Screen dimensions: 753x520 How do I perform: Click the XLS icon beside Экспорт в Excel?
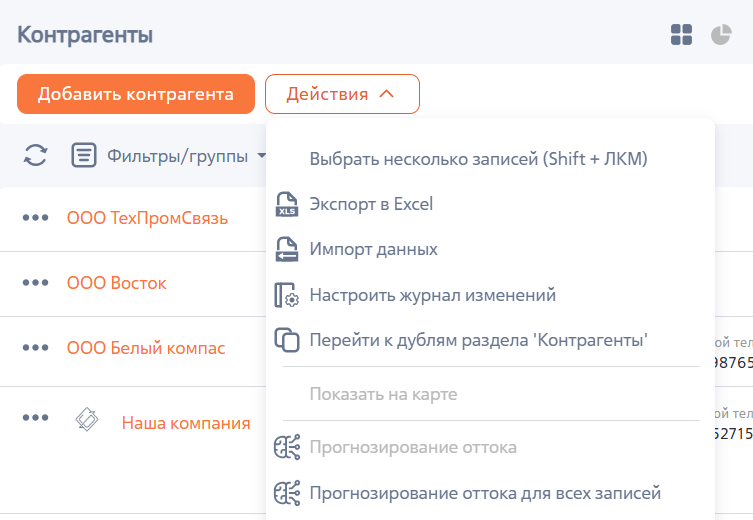pyautogui.click(x=287, y=204)
